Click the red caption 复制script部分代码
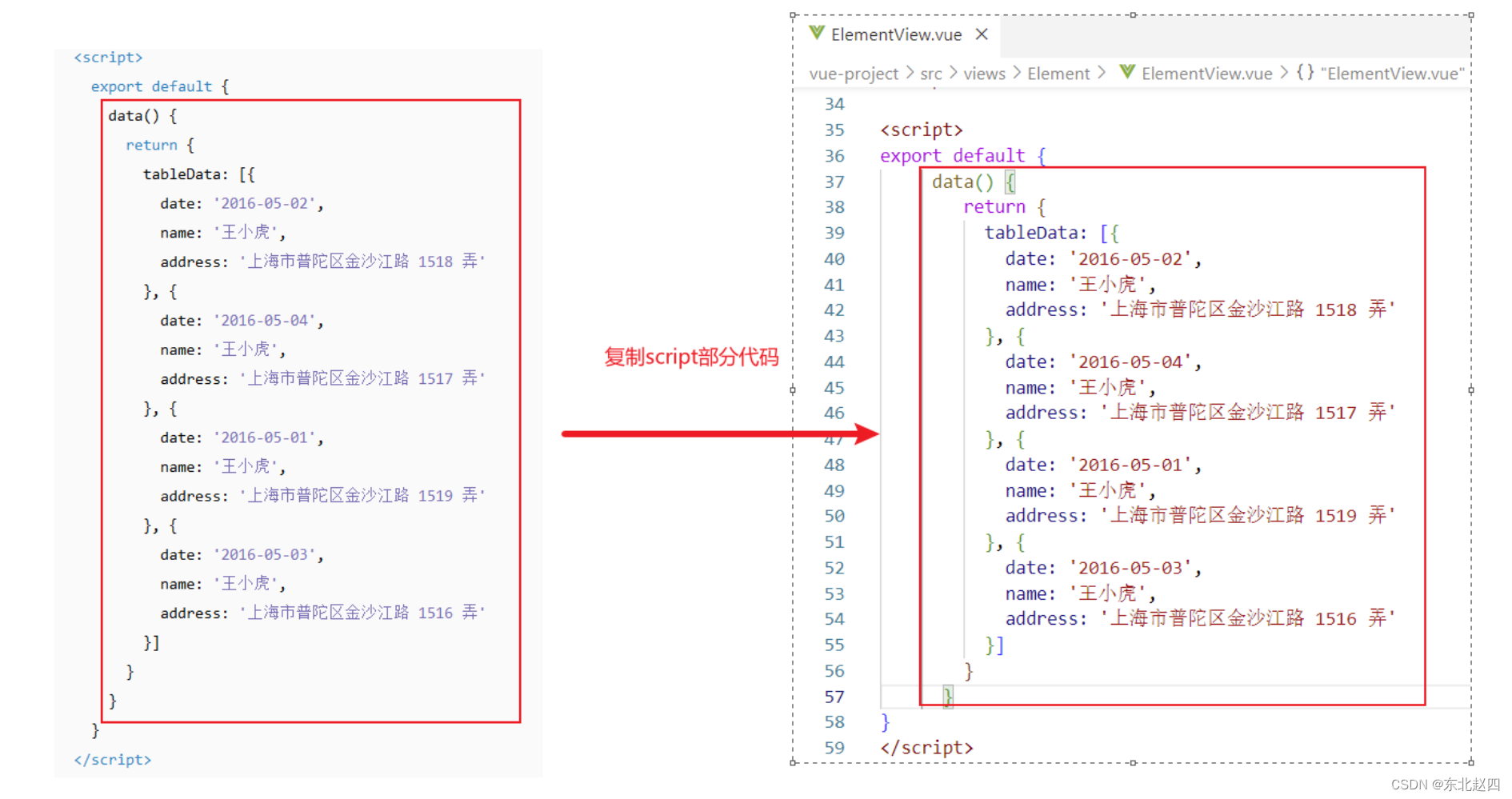The height and width of the screenshot is (799, 1512). pyautogui.click(x=691, y=357)
